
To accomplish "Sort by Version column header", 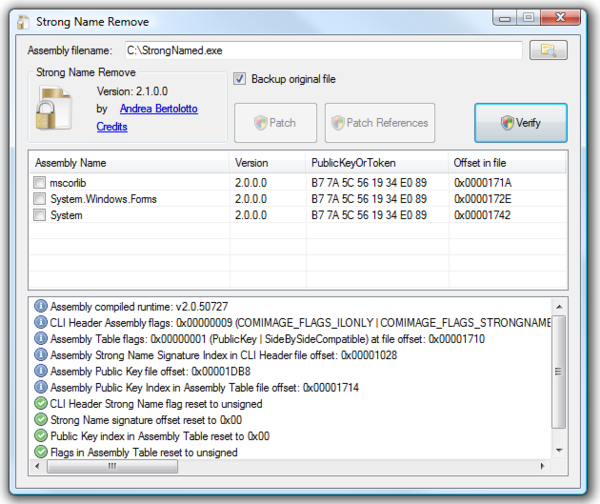I will coord(267,163).
